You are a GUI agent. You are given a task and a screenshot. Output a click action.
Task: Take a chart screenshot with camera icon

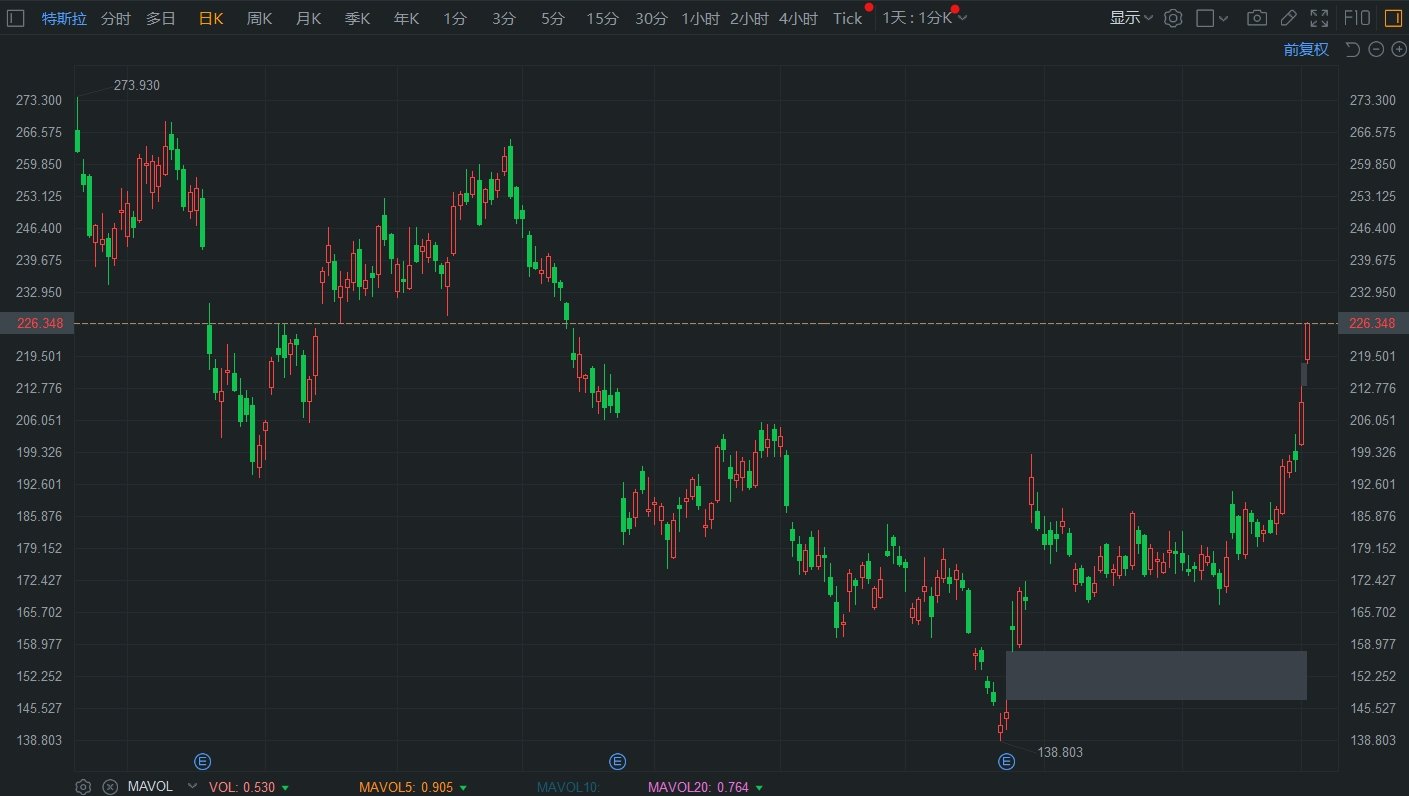coord(1257,18)
